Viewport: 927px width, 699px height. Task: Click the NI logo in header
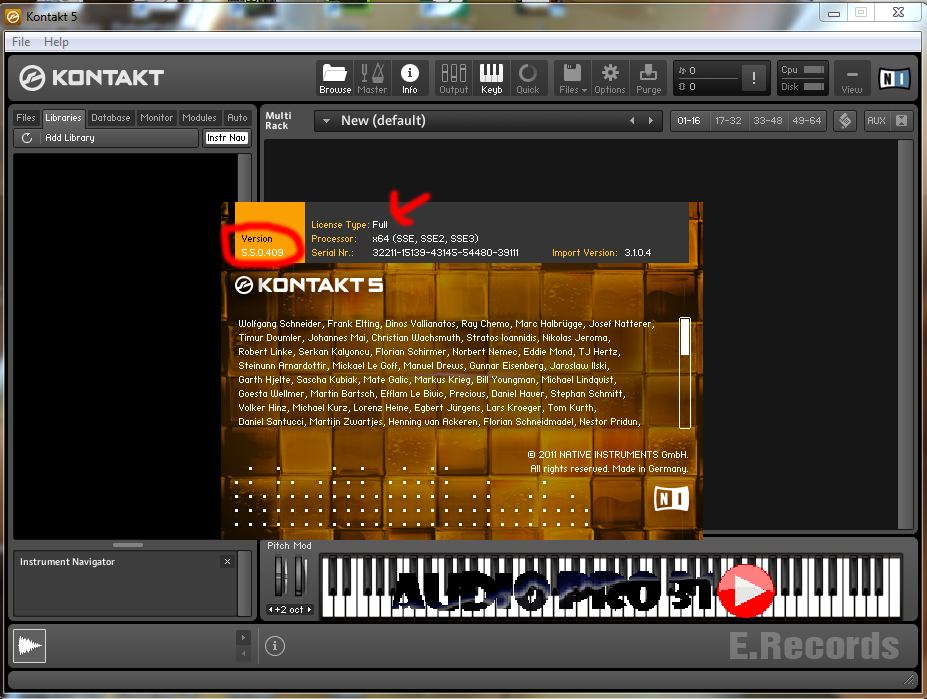click(894, 78)
